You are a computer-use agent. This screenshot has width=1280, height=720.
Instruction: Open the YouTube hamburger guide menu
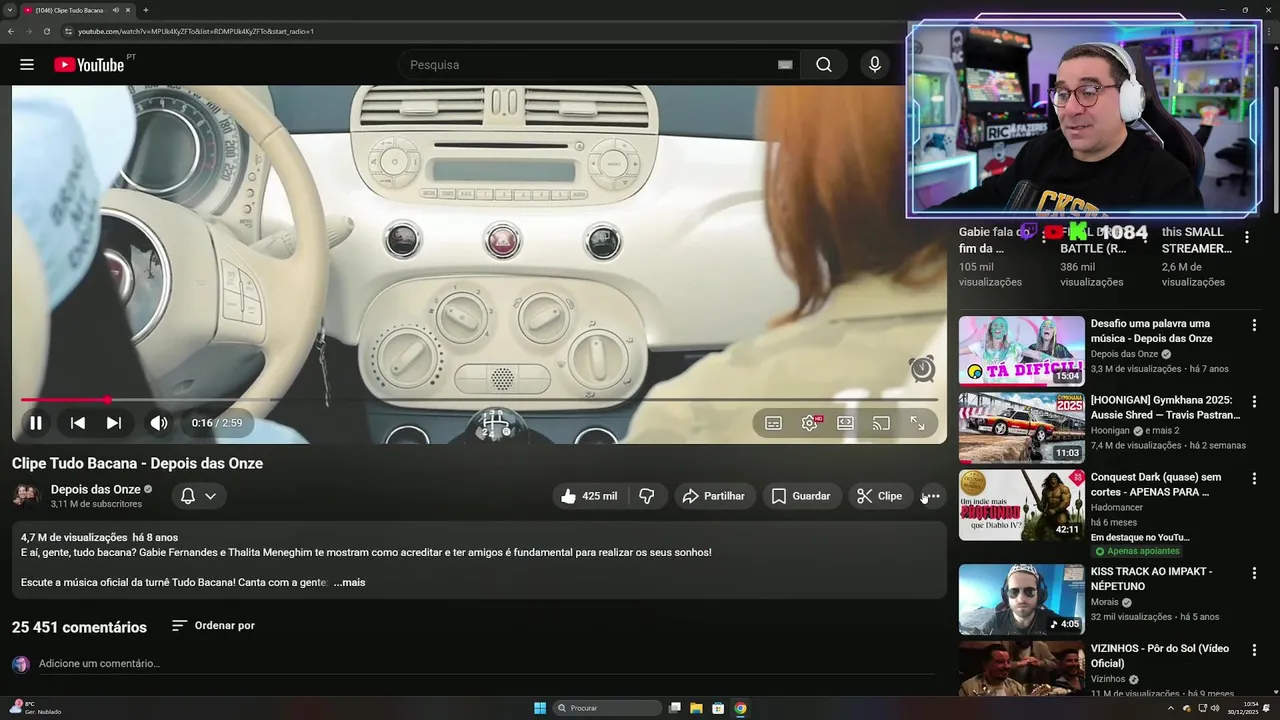coord(27,65)
